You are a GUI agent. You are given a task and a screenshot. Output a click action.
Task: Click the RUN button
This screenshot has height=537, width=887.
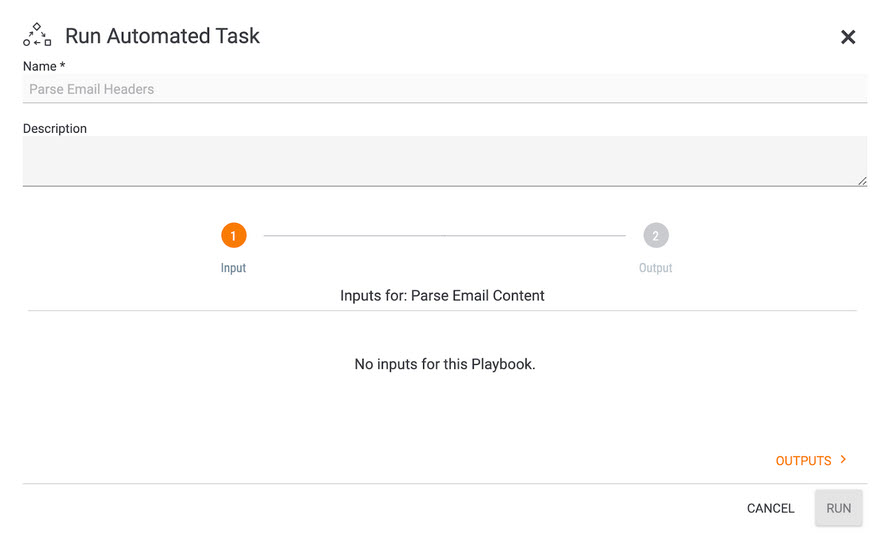click(838, 508)
